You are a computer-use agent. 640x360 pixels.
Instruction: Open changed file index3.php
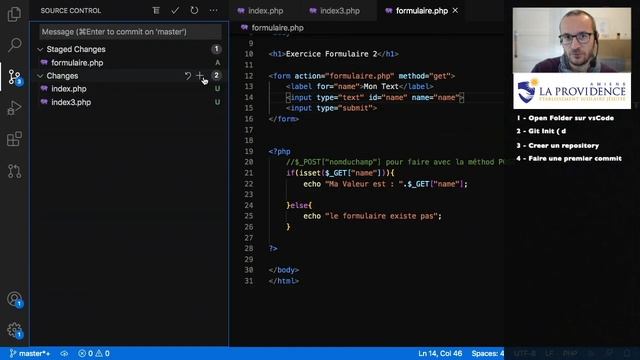(71, 102)
